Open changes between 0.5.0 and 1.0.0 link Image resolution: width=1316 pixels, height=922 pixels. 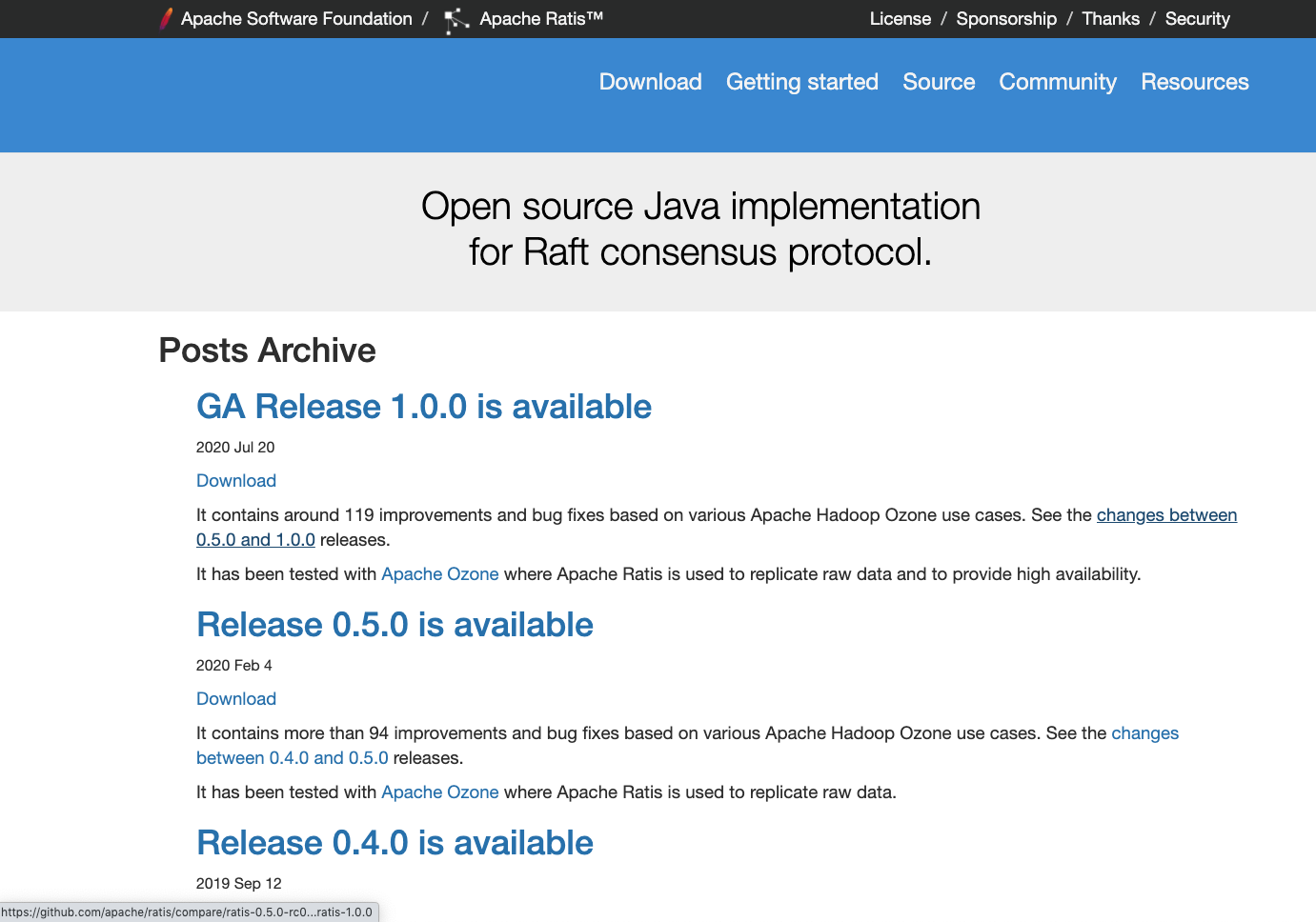click(x=1166, y=515)
